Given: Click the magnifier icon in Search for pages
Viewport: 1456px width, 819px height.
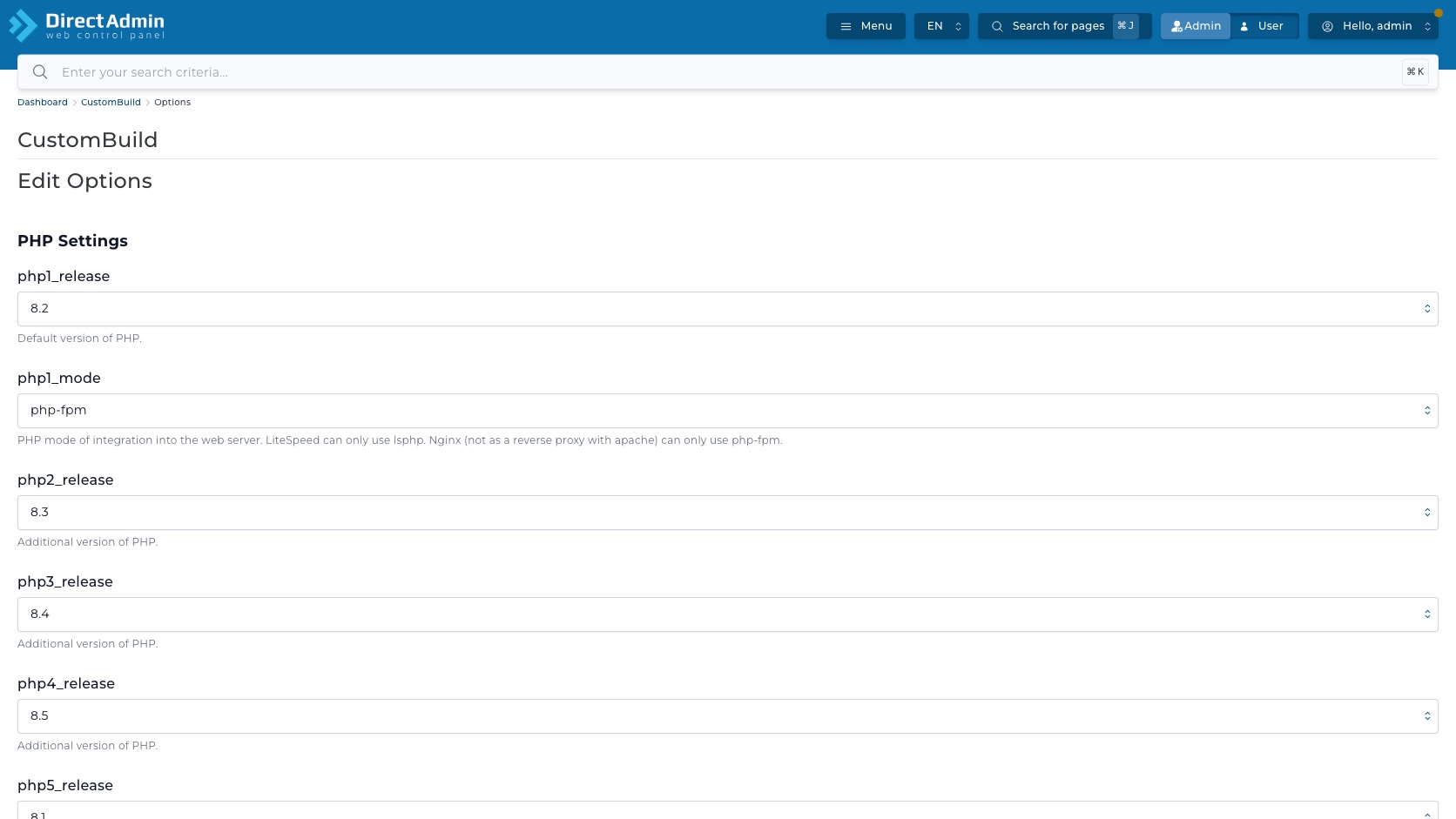Looking at the screenshot, I should coord(997,26).
